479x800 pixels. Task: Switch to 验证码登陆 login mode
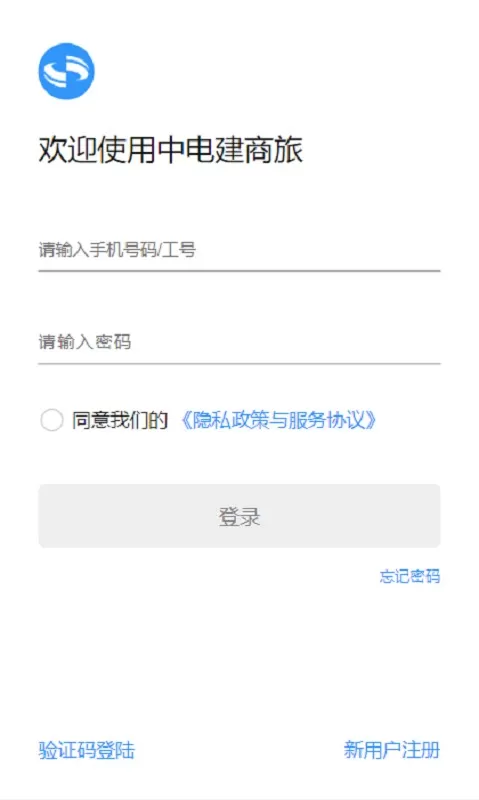[87, 750]
